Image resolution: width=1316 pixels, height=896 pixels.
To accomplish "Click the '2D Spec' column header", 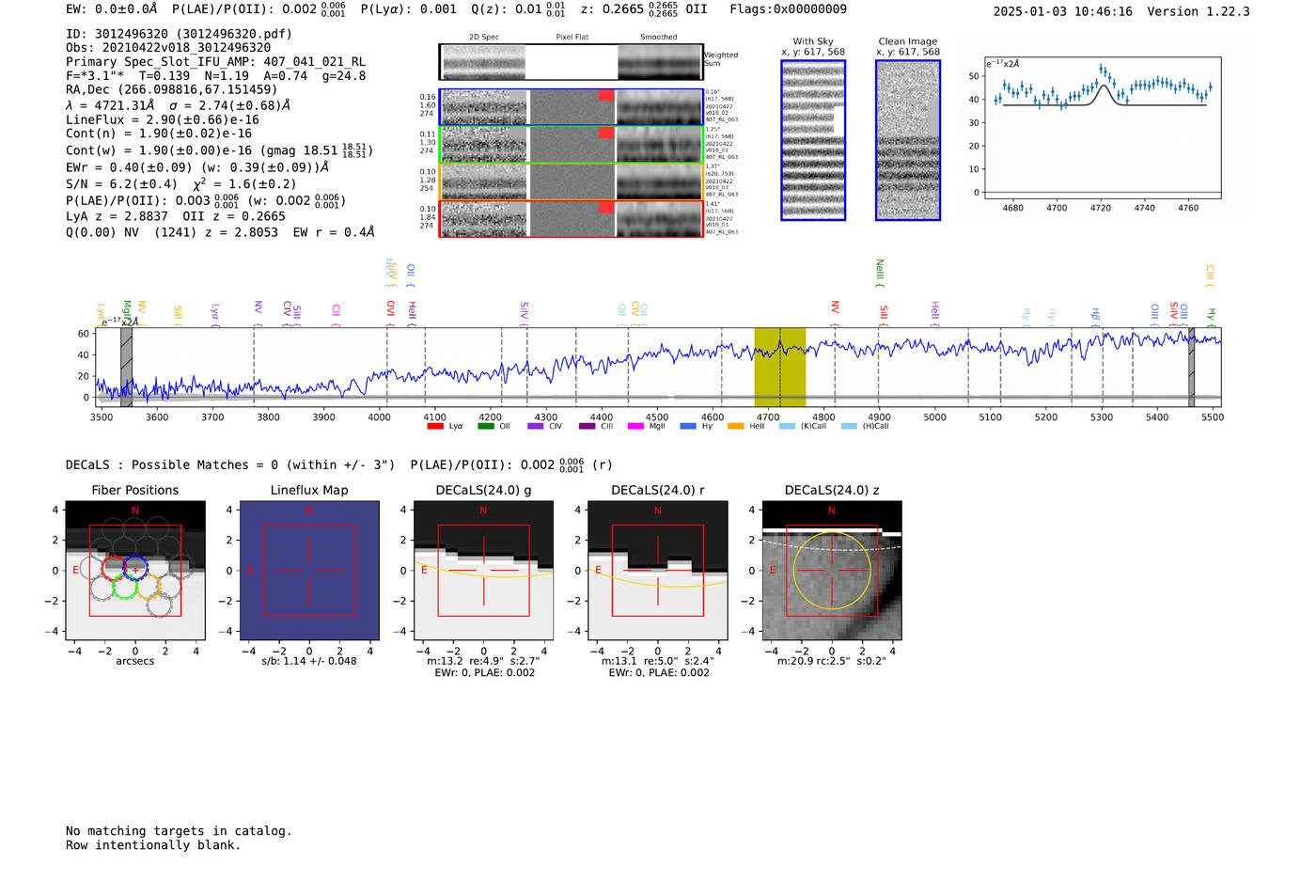I will 484,38.
